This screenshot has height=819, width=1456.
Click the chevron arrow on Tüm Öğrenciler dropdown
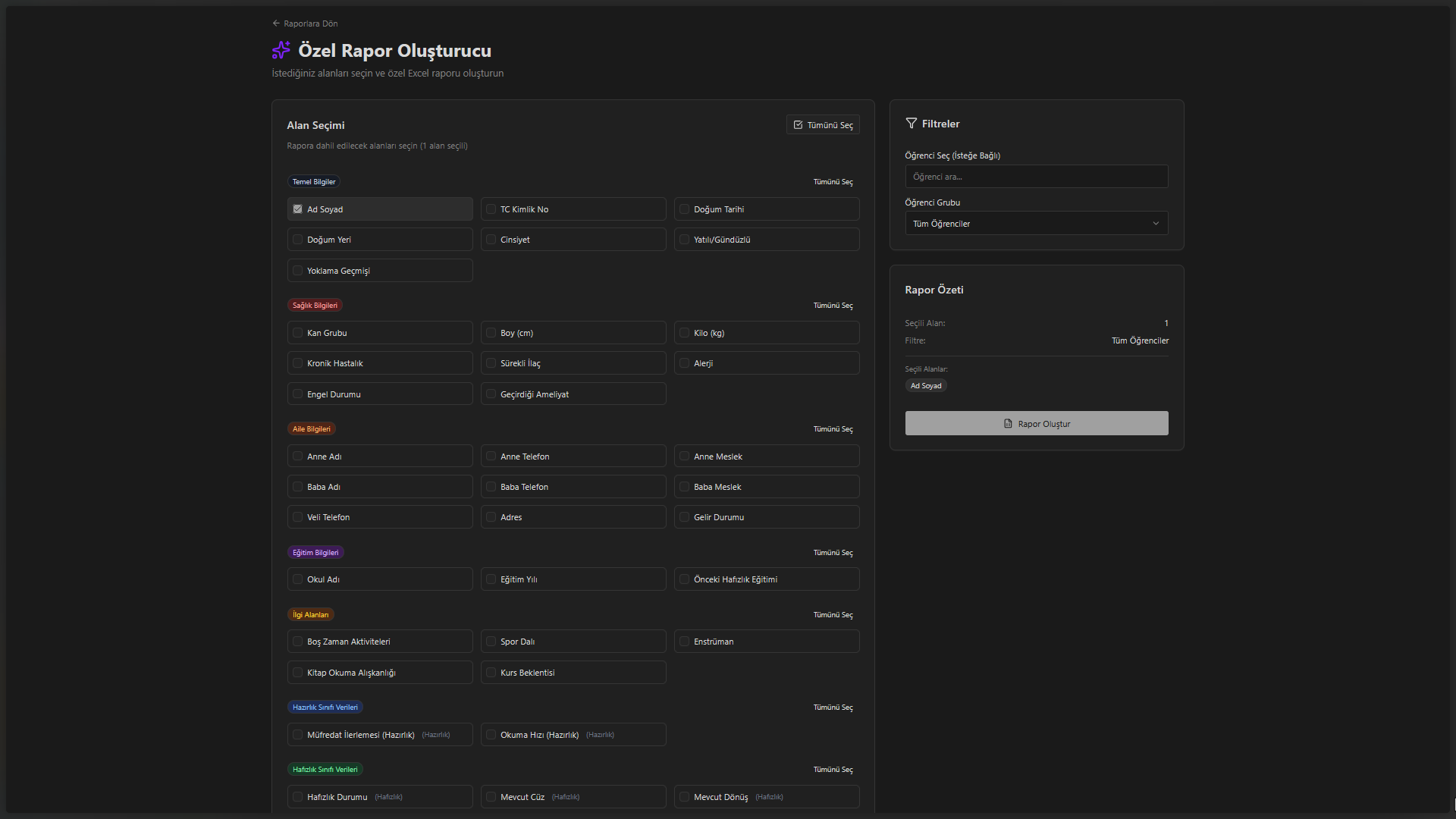(x=1156, y=224)
